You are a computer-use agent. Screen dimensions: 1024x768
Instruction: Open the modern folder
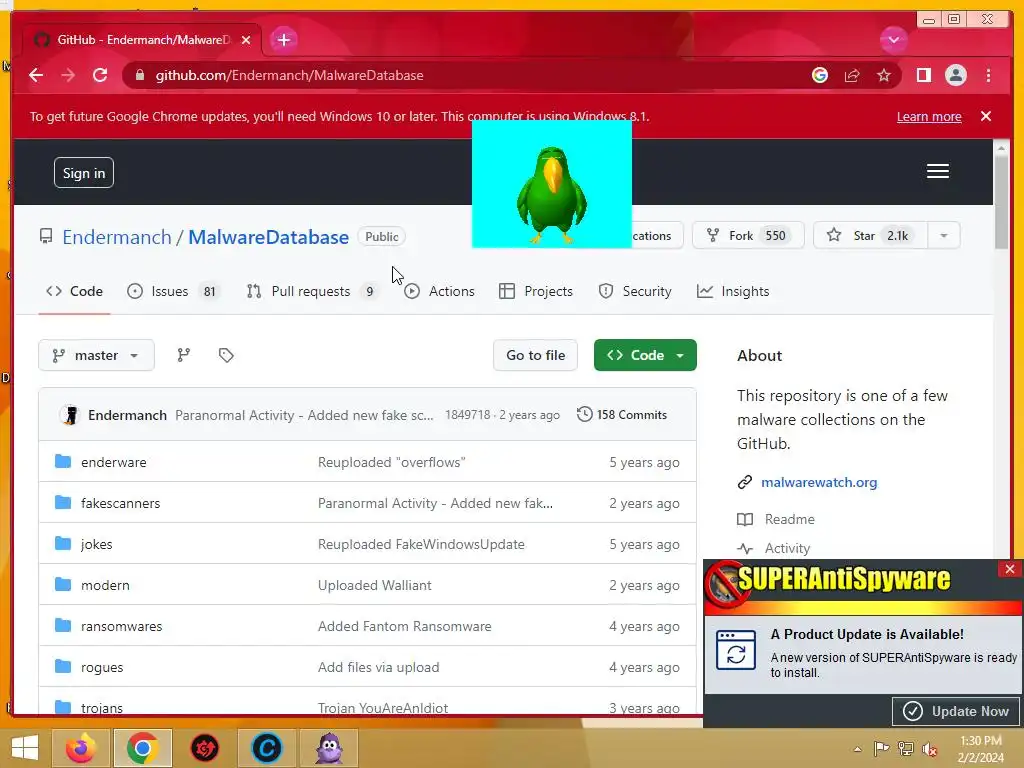pos(105,586)
